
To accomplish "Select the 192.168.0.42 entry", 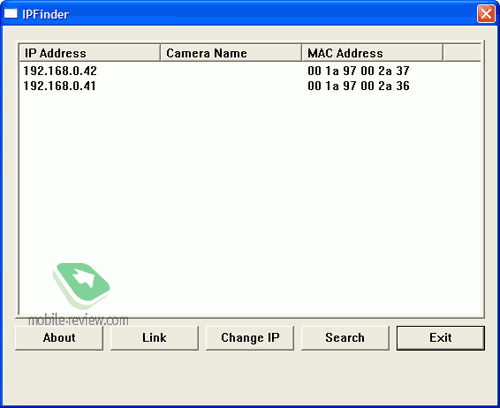I will click(x=60, y=71).
